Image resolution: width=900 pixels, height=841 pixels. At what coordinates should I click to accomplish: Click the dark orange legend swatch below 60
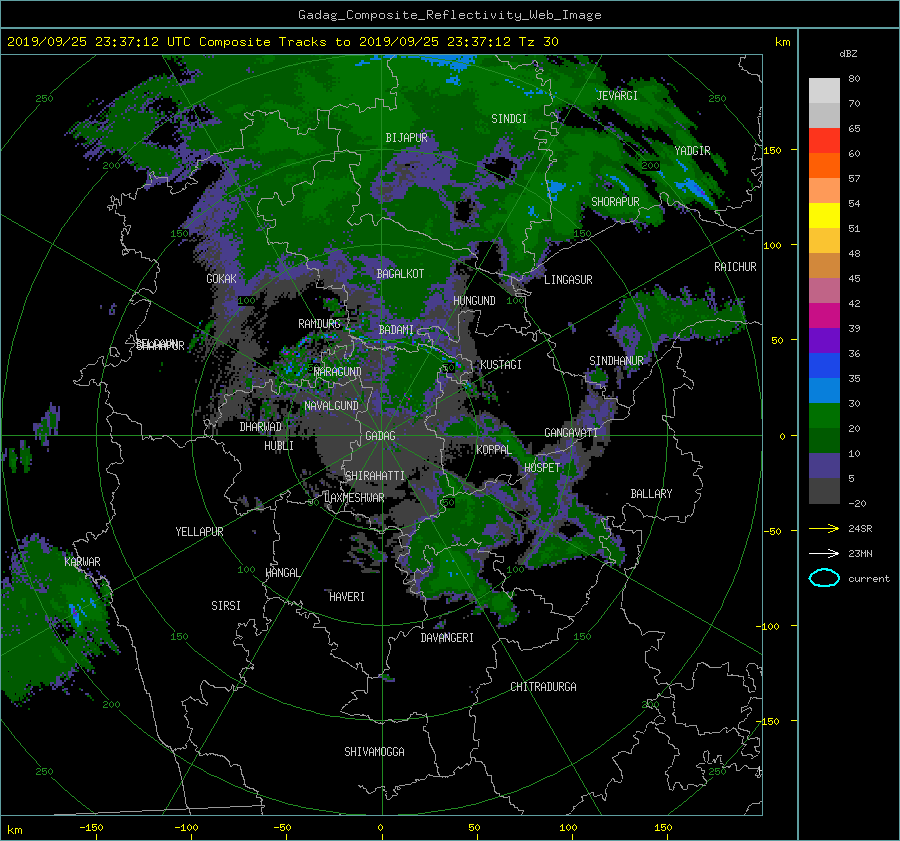(824, 165)
